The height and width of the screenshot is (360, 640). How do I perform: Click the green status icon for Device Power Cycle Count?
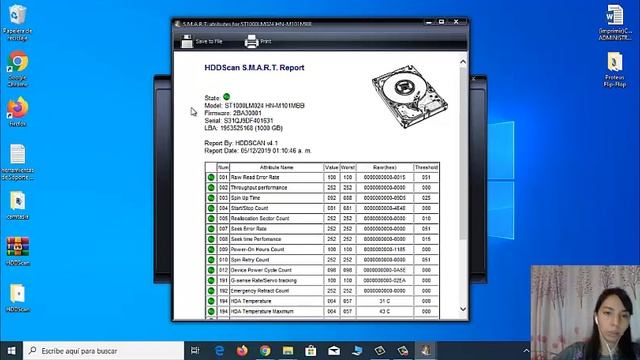(211, 270)
